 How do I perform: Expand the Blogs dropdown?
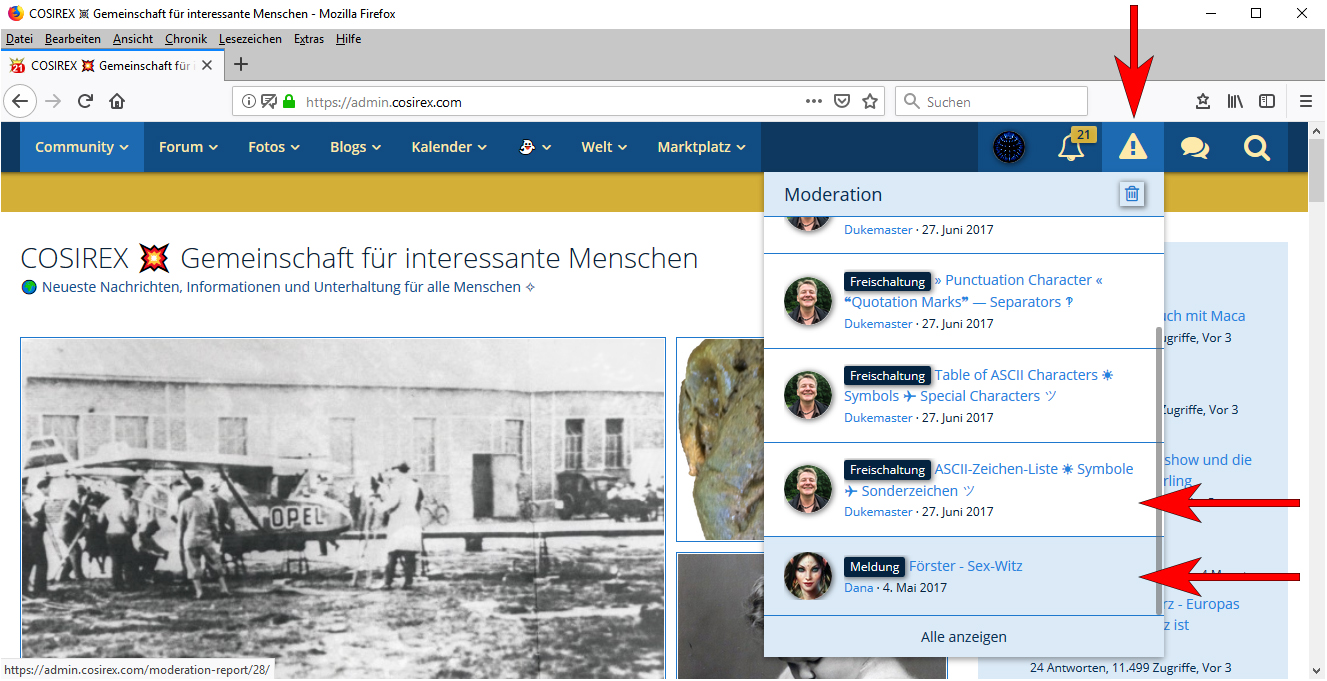(x=355, y=147)
